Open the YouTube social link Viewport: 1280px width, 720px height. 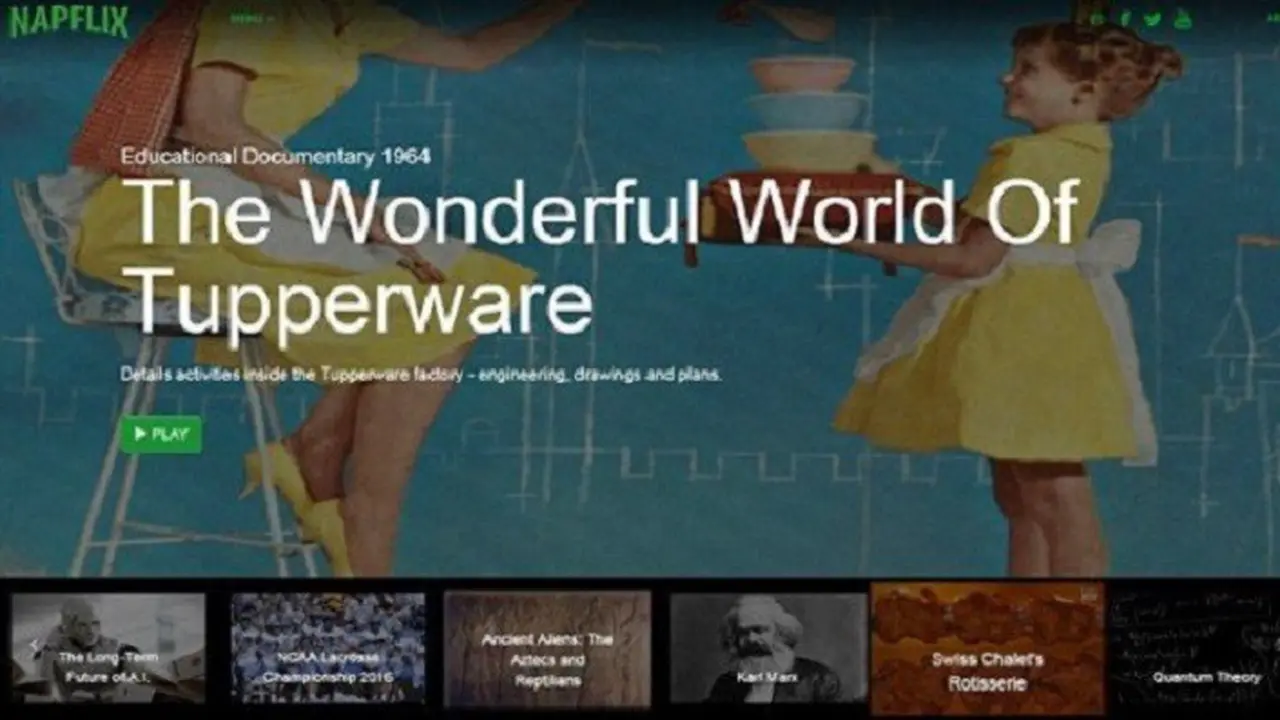(1183, 19)
